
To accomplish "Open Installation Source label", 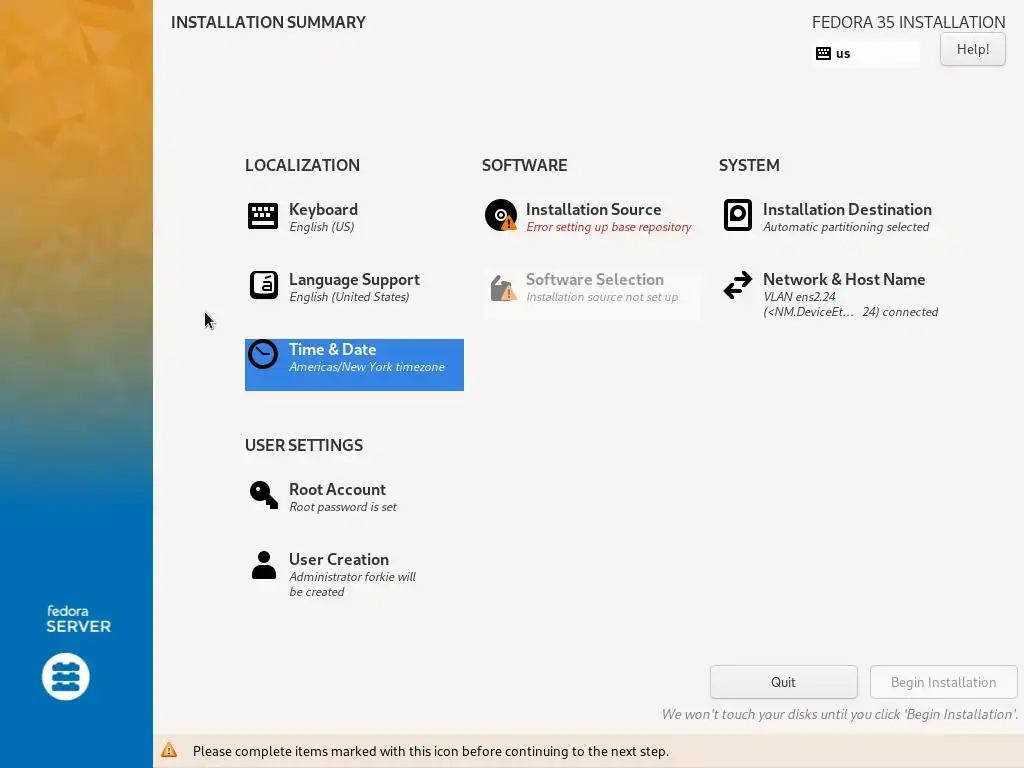I will [594, 210].
